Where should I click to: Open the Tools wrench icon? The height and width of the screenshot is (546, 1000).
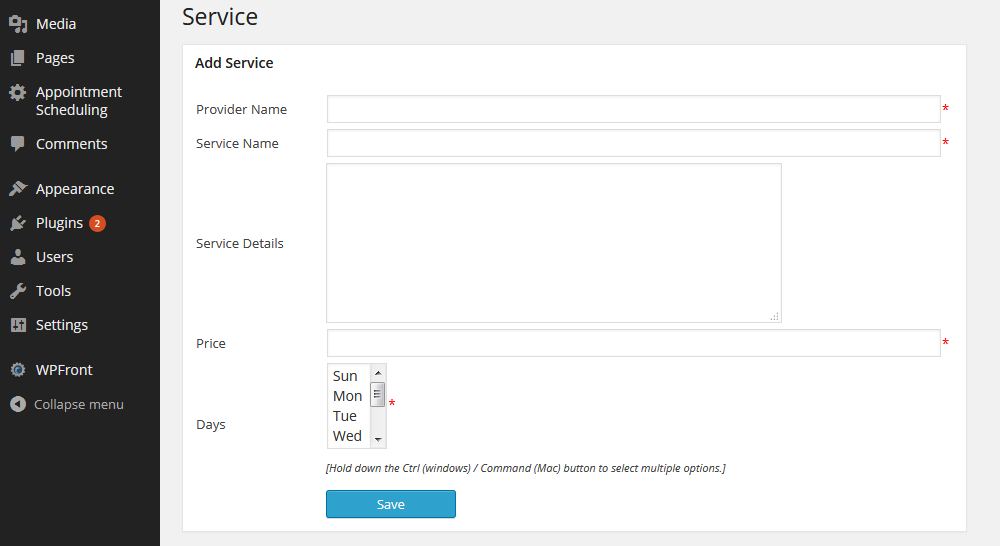18,291
